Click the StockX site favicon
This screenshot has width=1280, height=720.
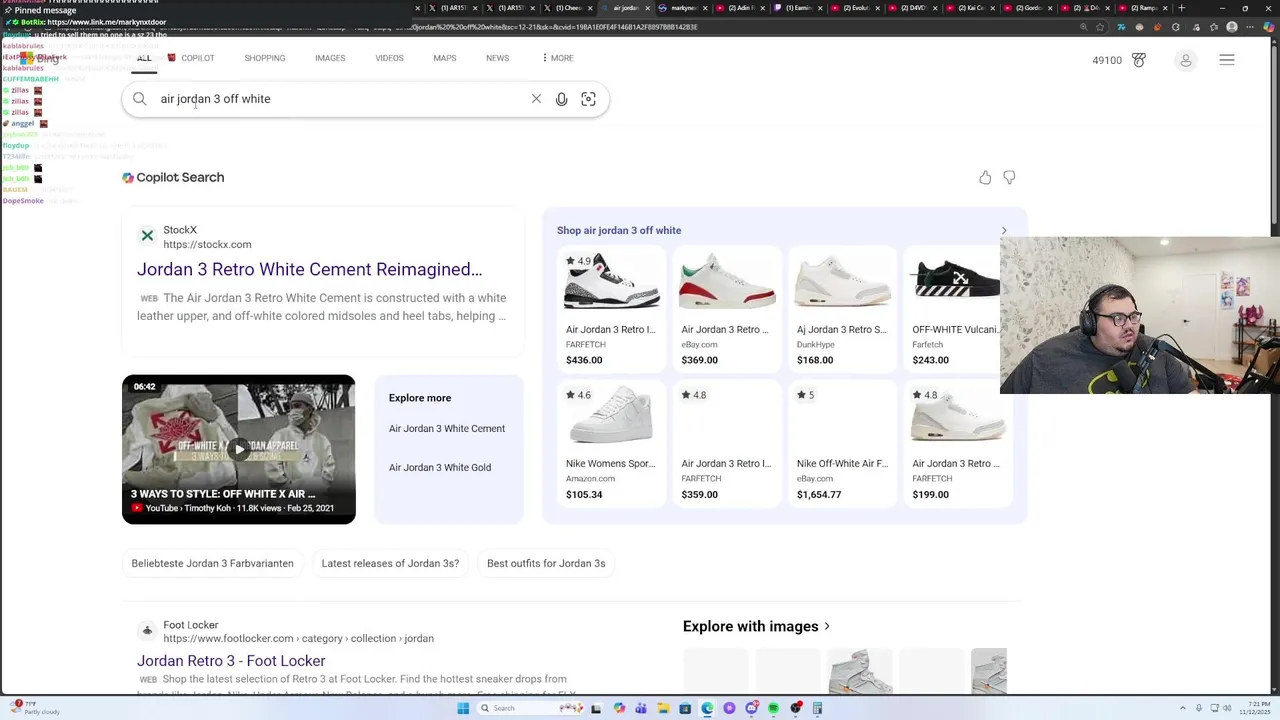pos(147,236)
